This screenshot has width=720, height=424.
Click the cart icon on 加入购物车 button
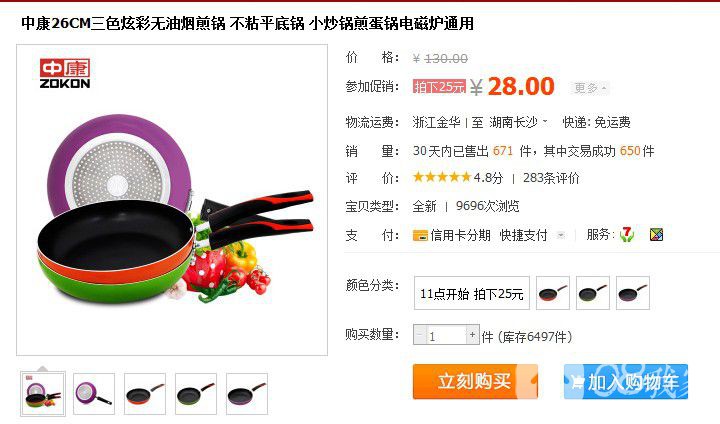click(577, 382)
